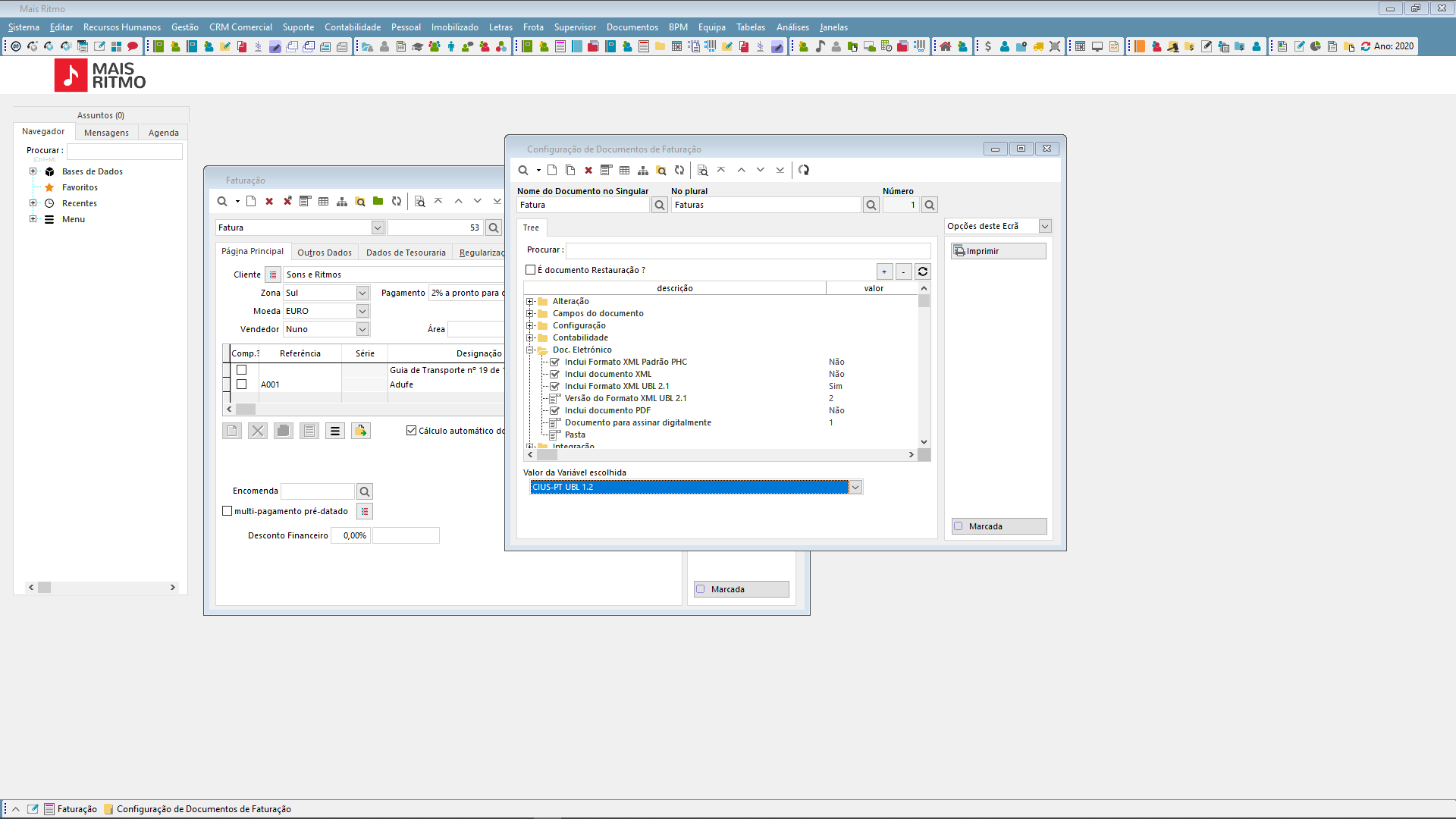Click refresh arrows in Configuração toolbar

[x=679, y=170]
